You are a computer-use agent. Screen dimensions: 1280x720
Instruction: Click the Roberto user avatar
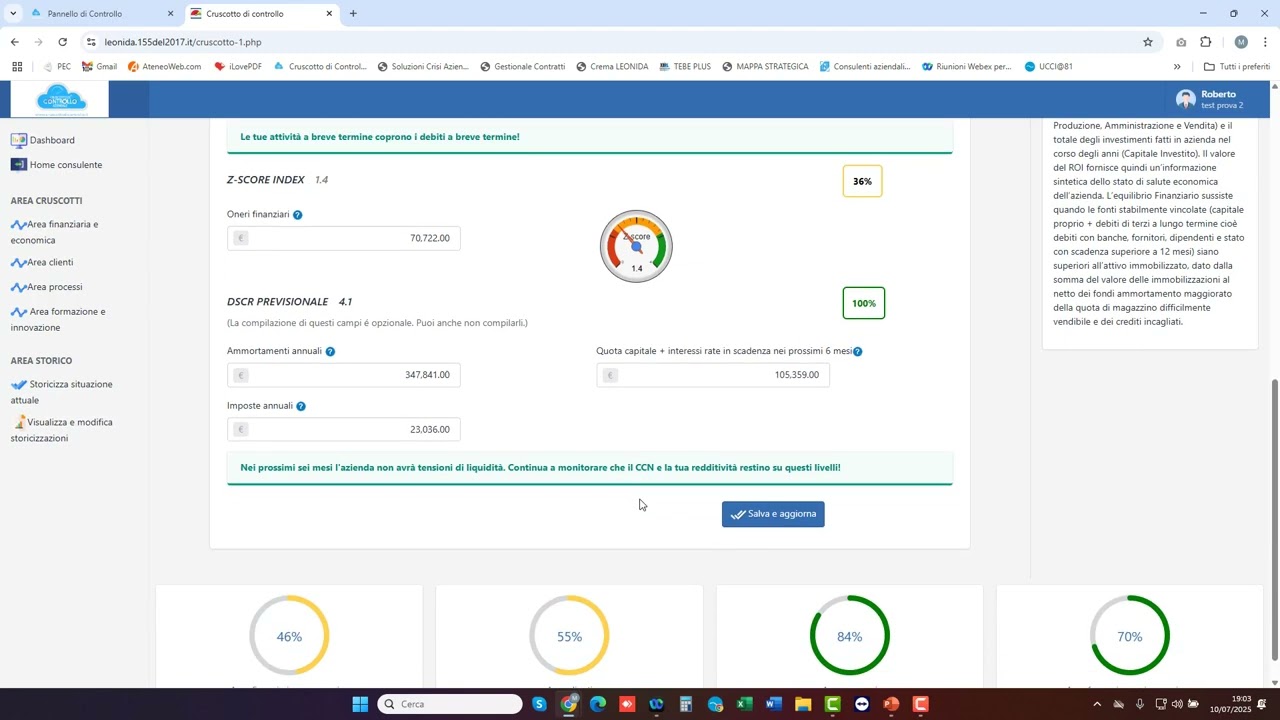(x=1186, y=99)
